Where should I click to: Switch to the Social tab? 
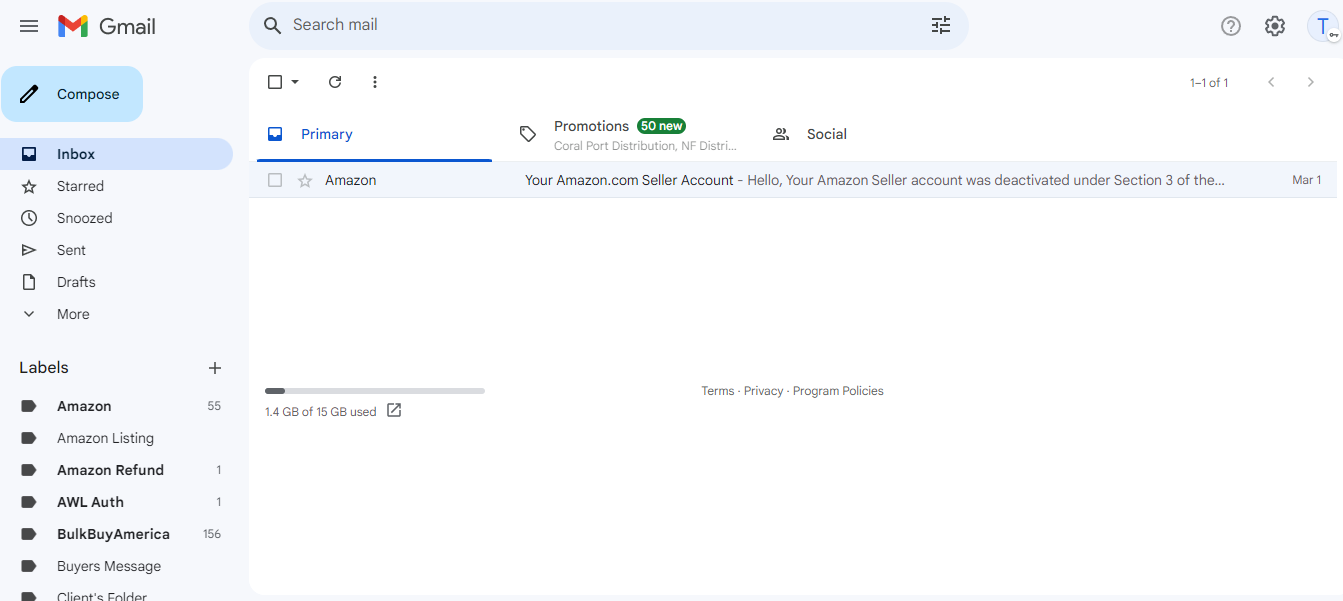pyautogui.click(x=880, y=134)
